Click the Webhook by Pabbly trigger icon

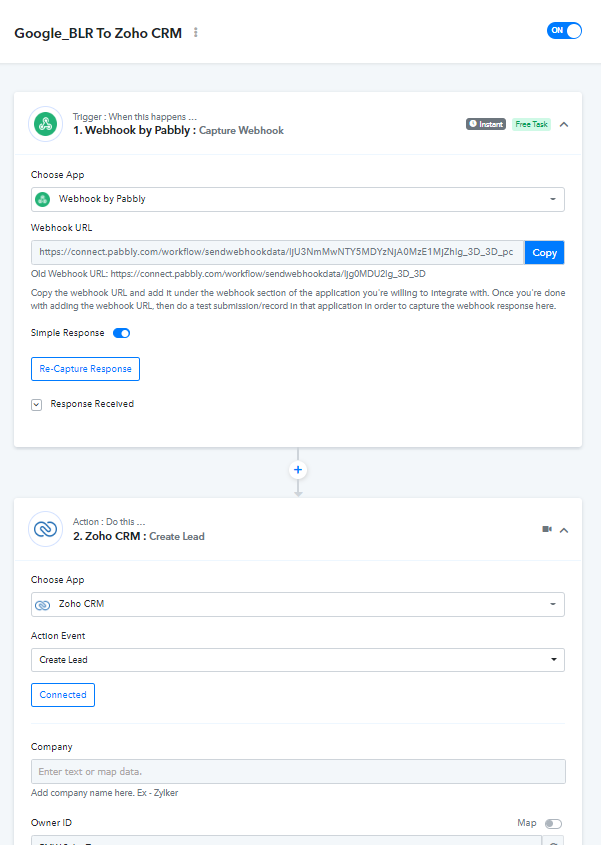(x=46, y=124)
